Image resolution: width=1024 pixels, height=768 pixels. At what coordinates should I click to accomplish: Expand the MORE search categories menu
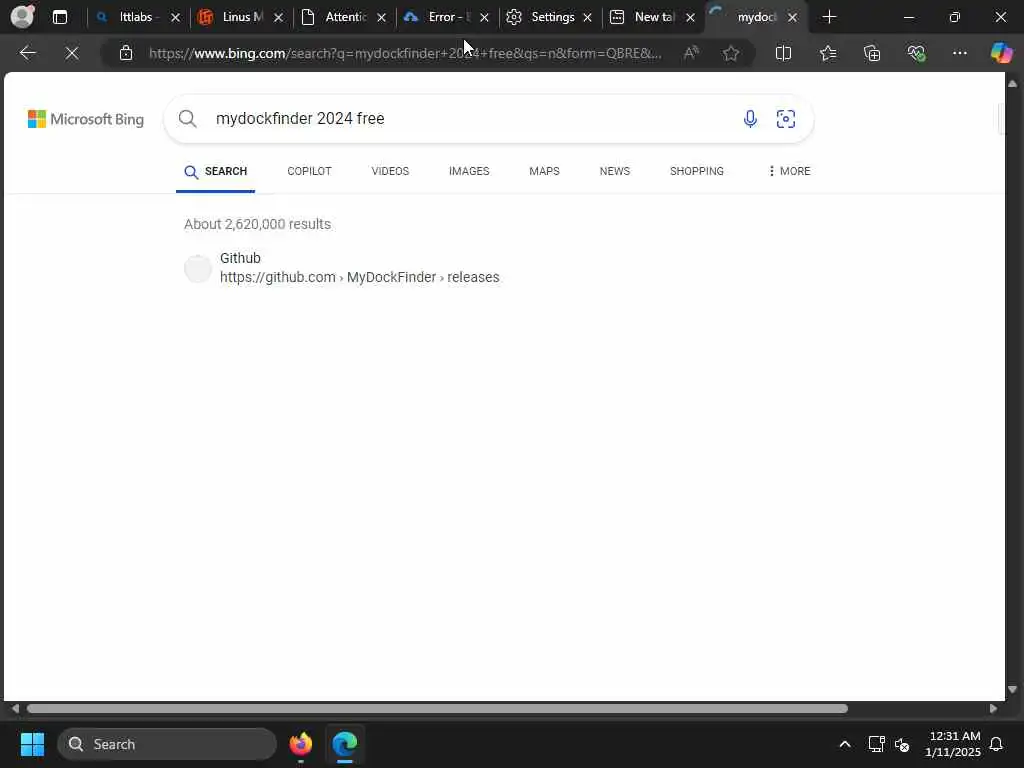pos(789,171)
